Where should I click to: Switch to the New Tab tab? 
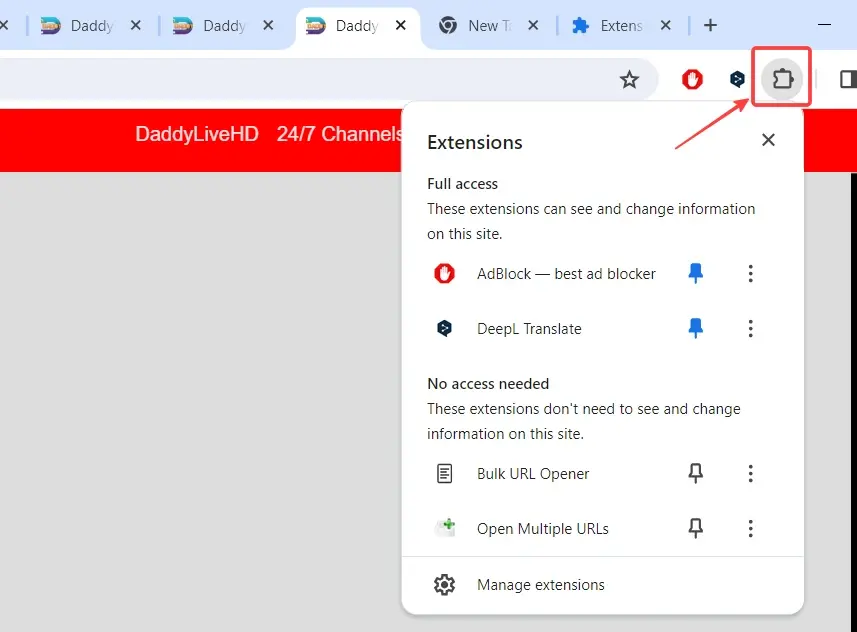pos(480,26)
